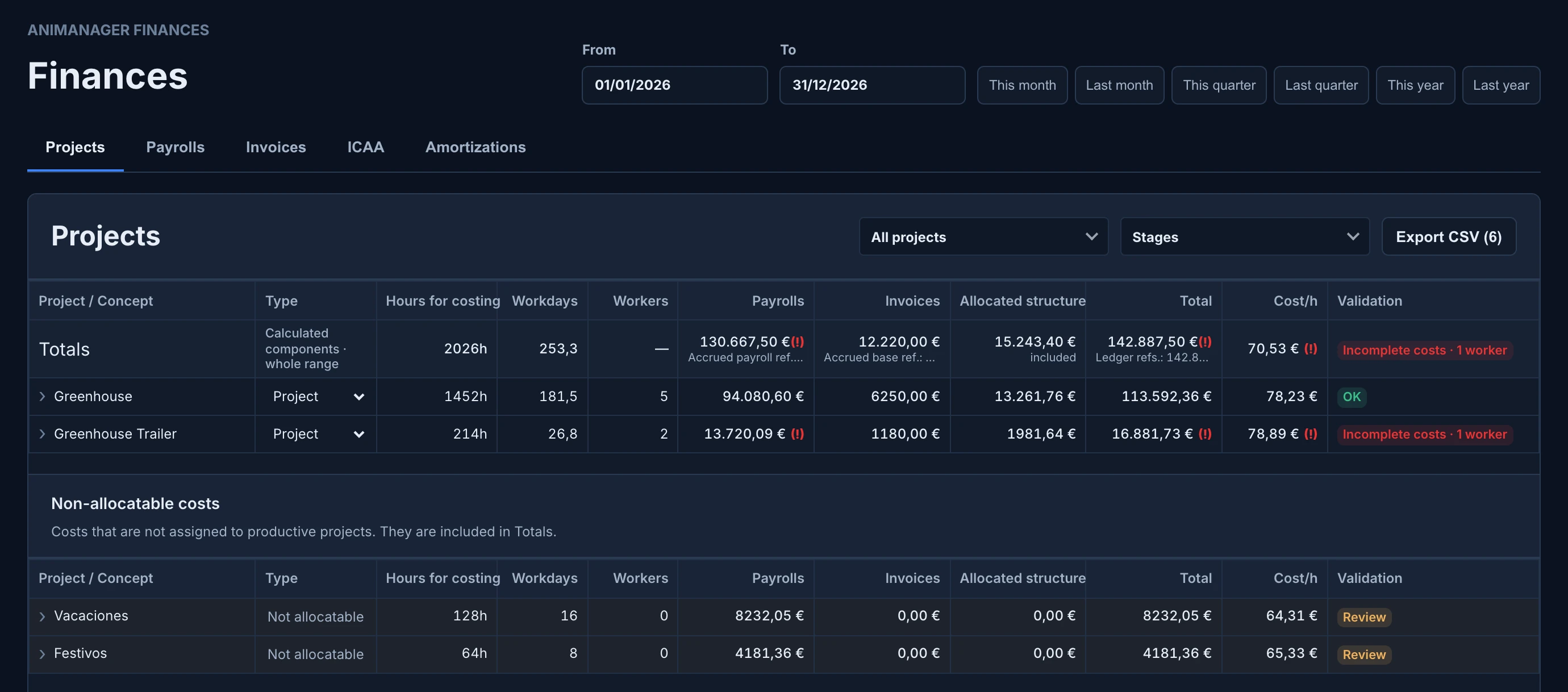The width and height of the screenshot is (1568, 692).
Task: Click the From date field
Action: click(x=674, y=85)
